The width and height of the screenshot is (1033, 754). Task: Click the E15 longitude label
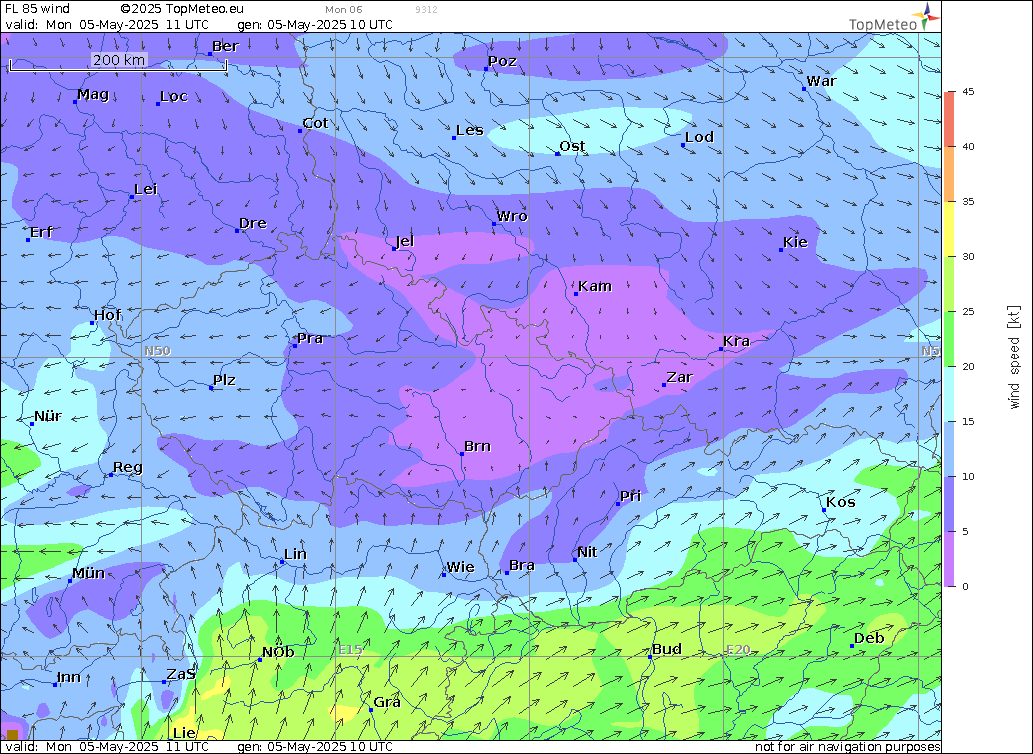point(350,649)
